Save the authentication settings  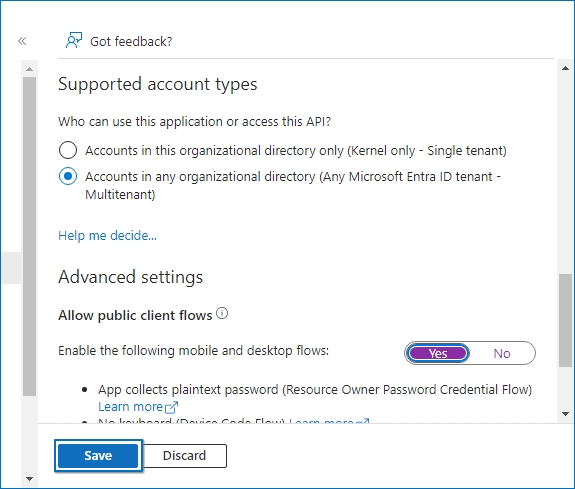coord(98,456)
